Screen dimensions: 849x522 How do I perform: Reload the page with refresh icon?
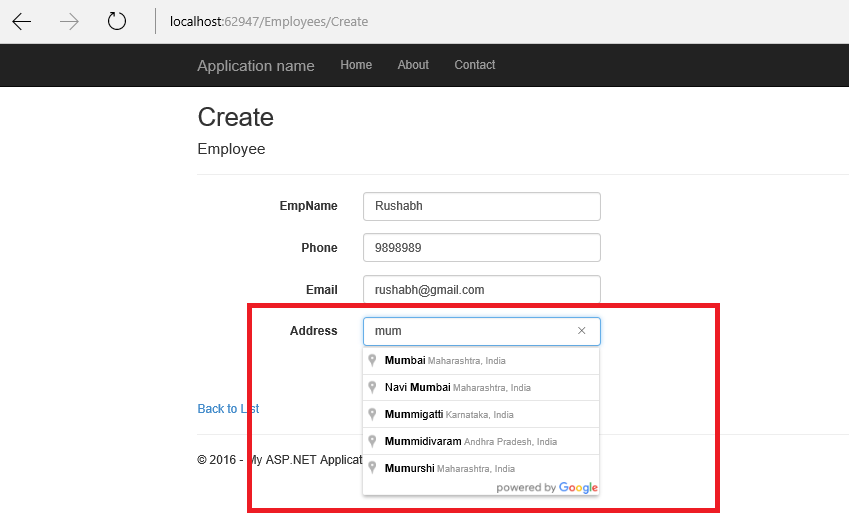pyautogui.click(x=117, y=22)
